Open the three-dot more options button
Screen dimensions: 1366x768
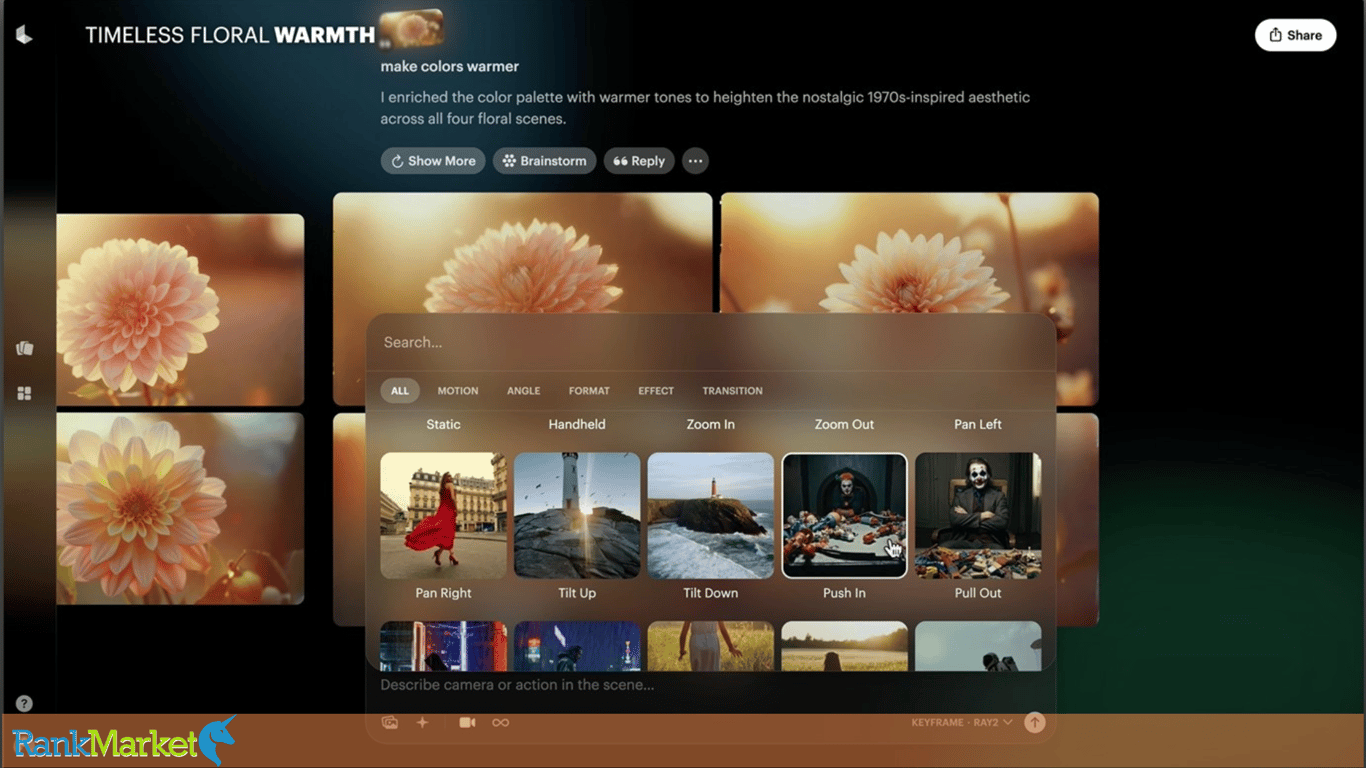click(x=695, y=161)
